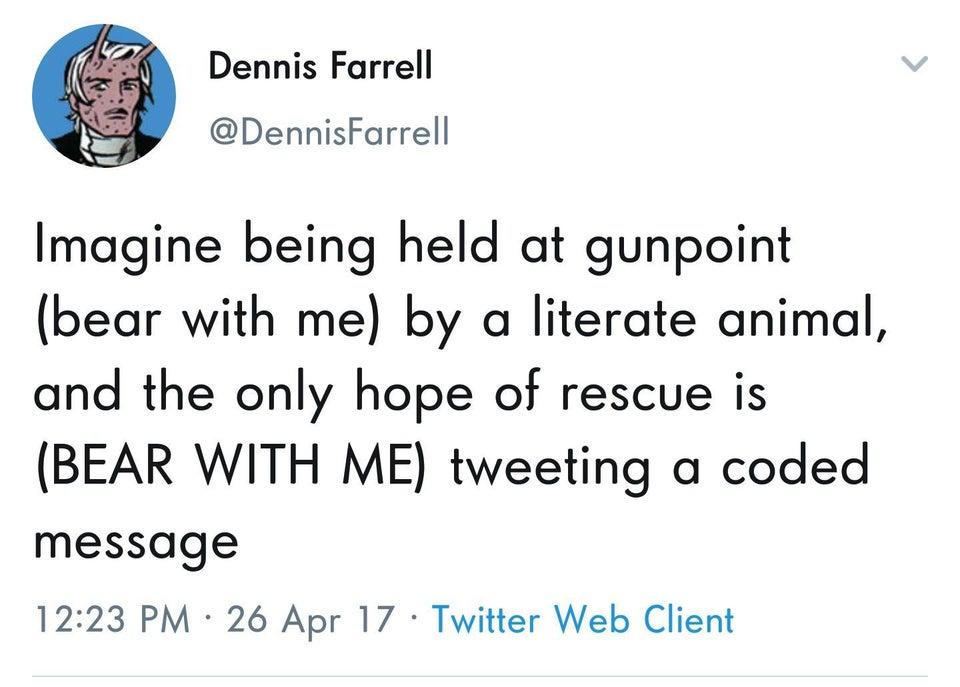Viewport: 960px width, 687px height.
Task: Click the 12:23 PM timestamp
Action: coord(113,620)
